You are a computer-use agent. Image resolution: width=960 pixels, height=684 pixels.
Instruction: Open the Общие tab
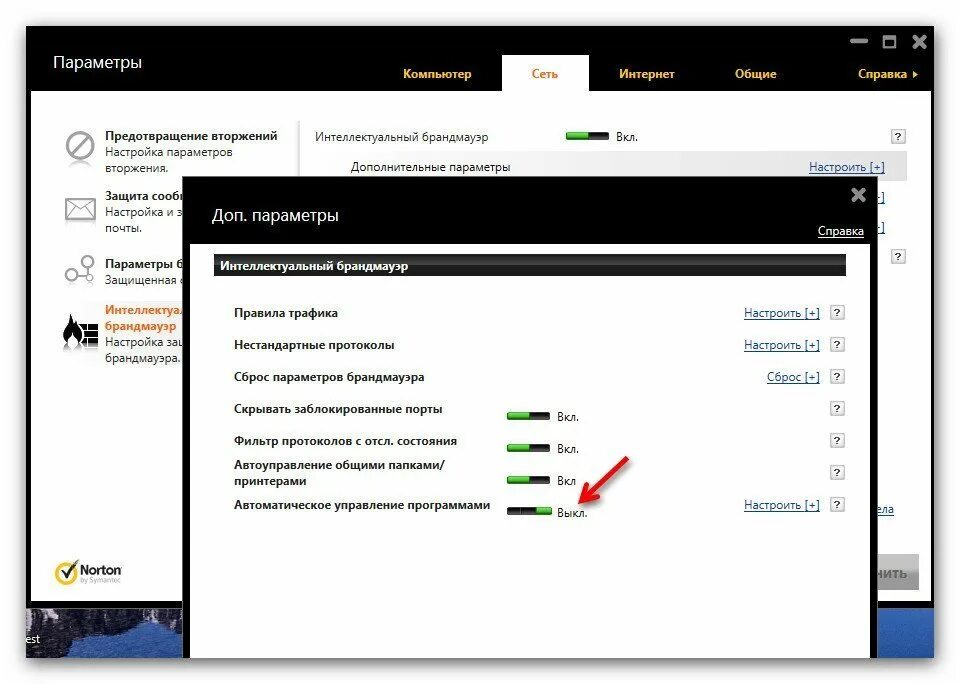[756, 74]
